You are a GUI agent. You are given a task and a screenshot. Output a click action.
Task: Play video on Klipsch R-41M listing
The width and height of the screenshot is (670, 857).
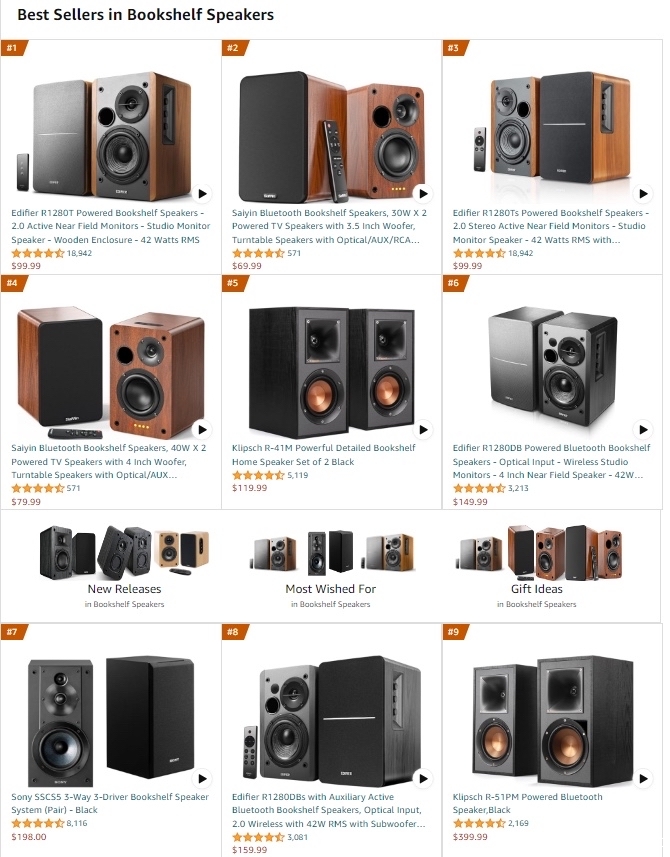[423, 430]
